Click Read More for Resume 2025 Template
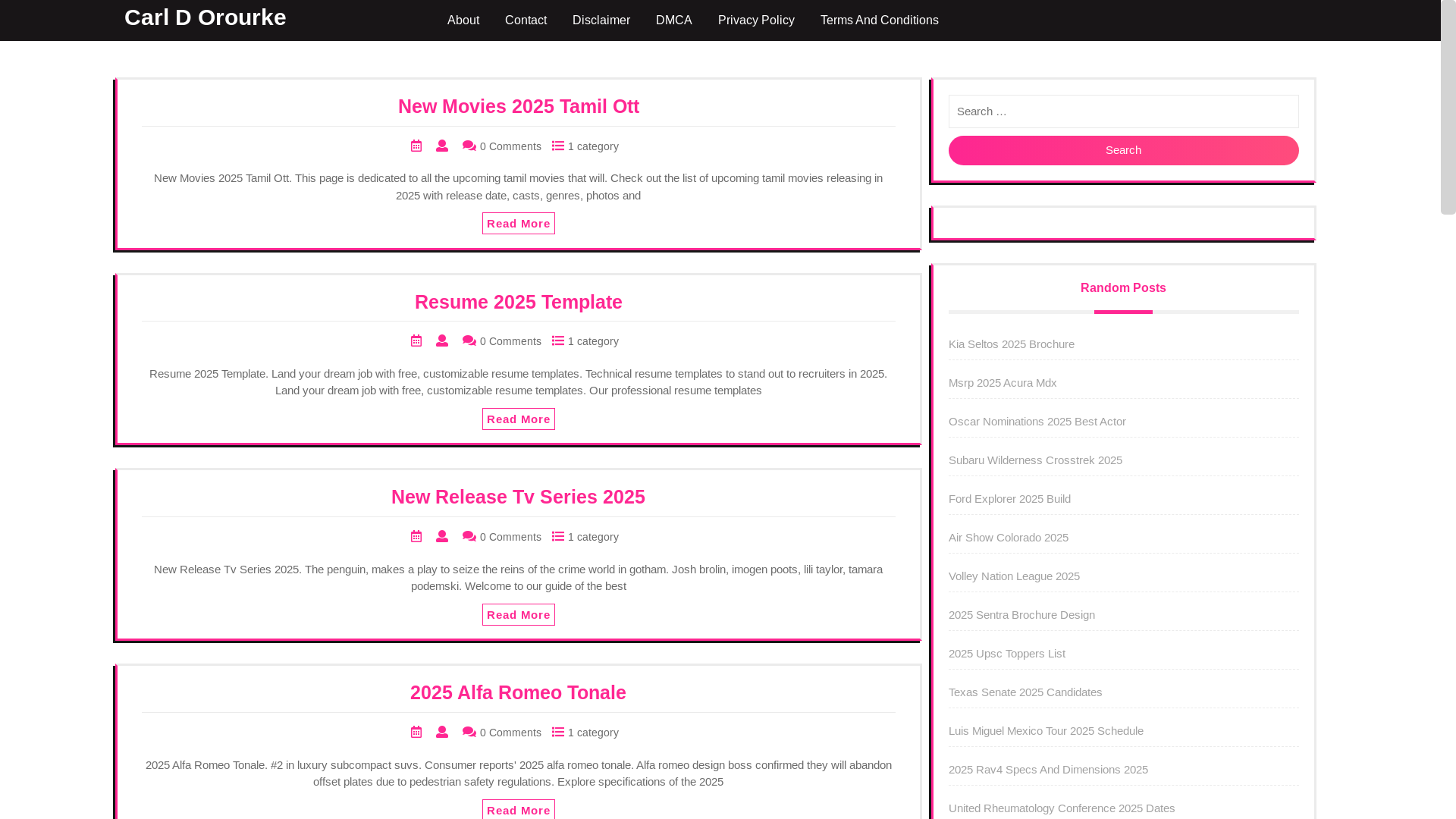This screenshot has width=1456, height=819. click(519, 419)
